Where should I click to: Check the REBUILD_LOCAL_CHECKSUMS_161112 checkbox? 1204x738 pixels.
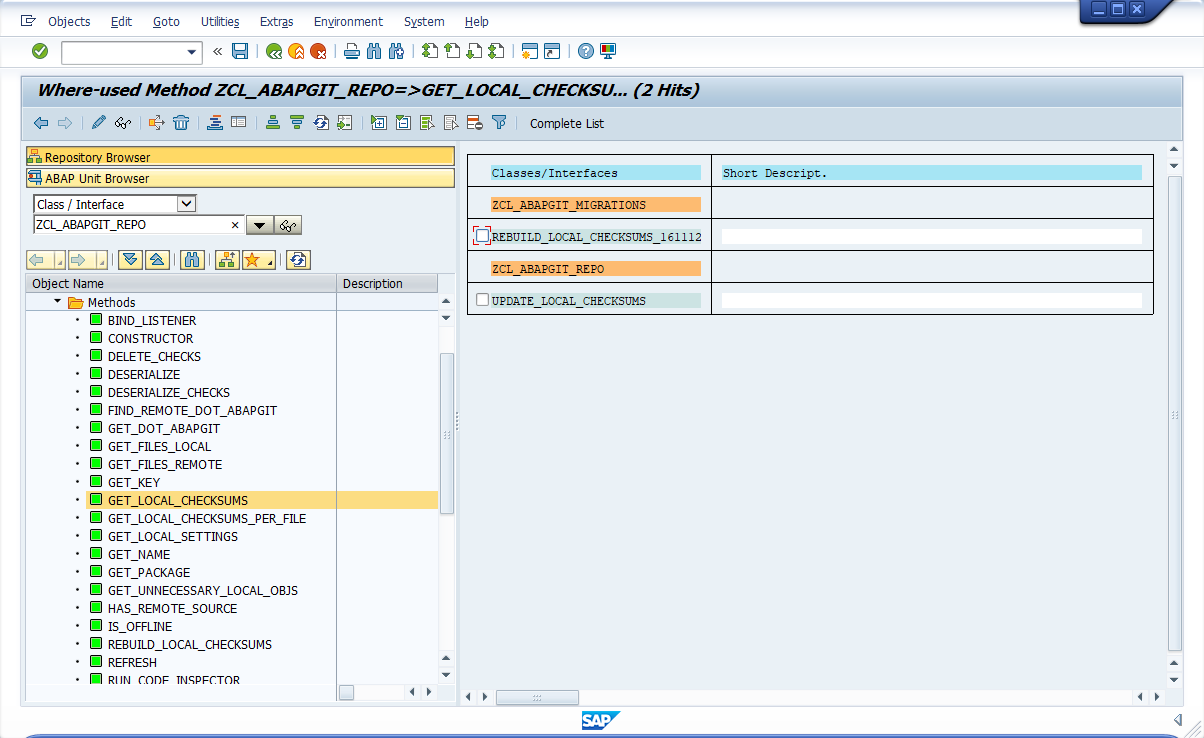coord(483,237)
